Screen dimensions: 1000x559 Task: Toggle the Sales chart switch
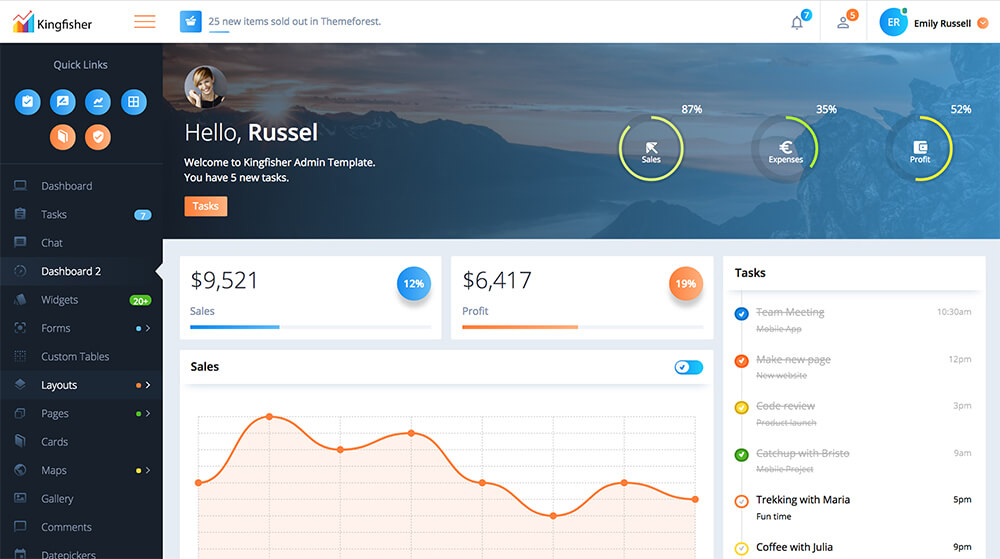688,367
